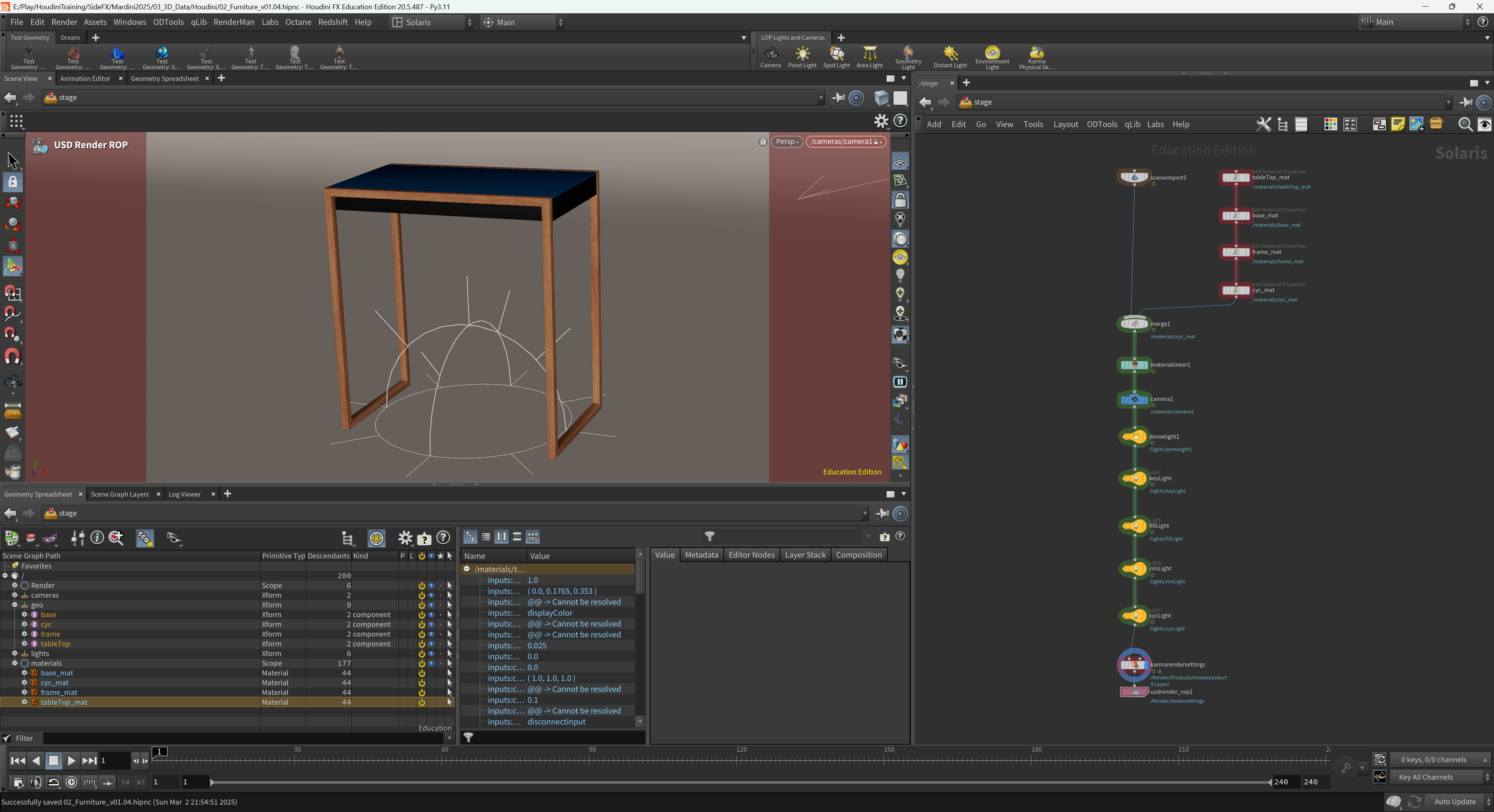Toggle visibility eye for cameras prim
The image size is (1494, 812).
(431, 595)
